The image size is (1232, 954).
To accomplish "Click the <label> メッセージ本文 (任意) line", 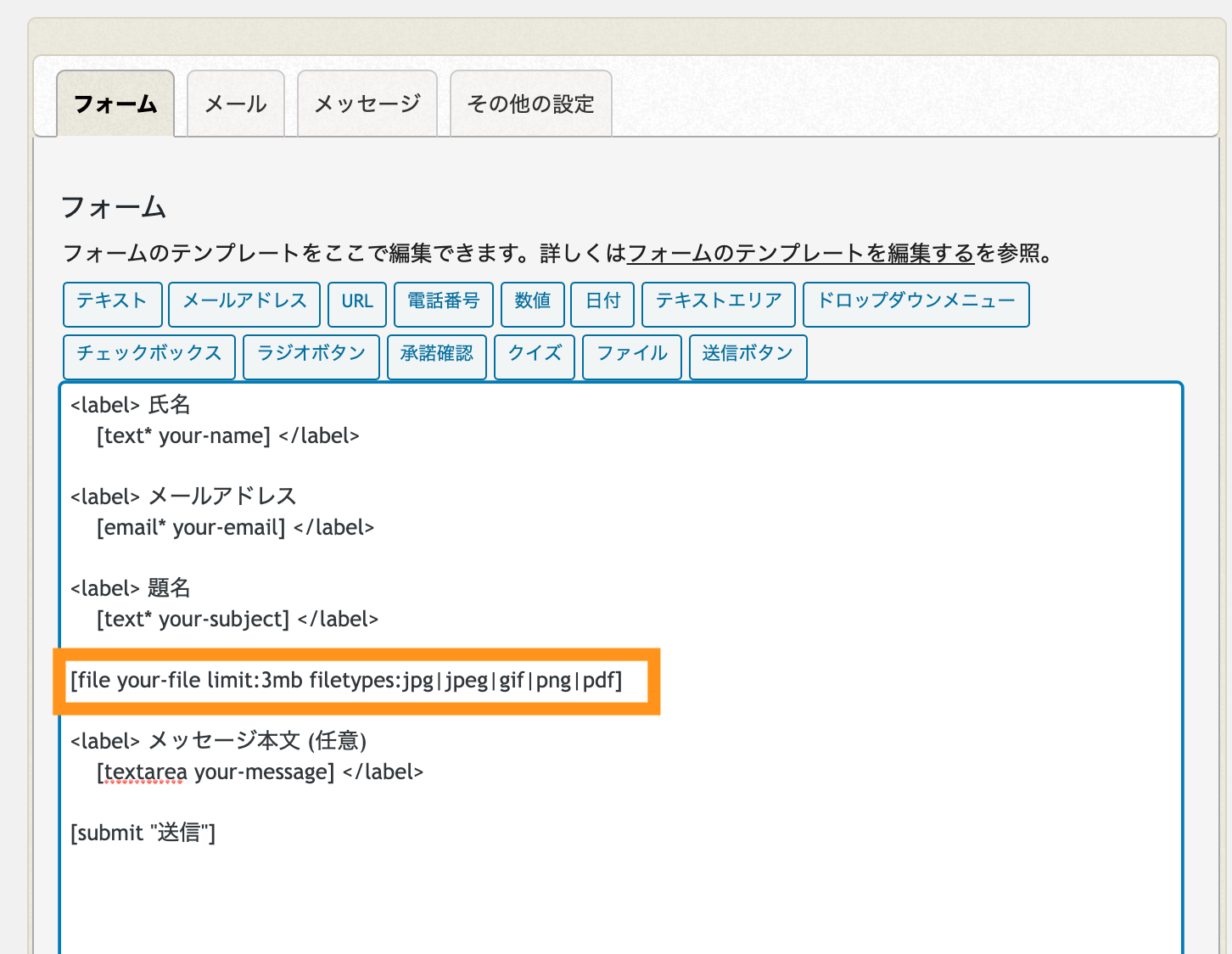I will (x=218, y=741).
